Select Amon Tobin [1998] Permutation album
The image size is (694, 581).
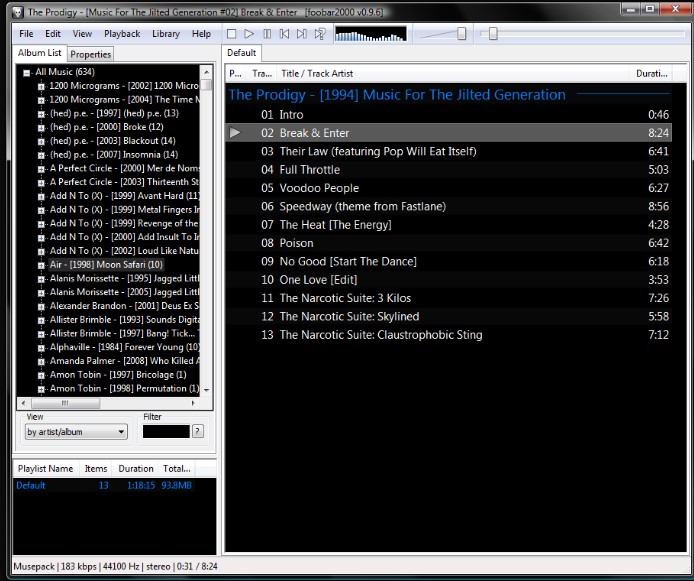tap(124, 389)
